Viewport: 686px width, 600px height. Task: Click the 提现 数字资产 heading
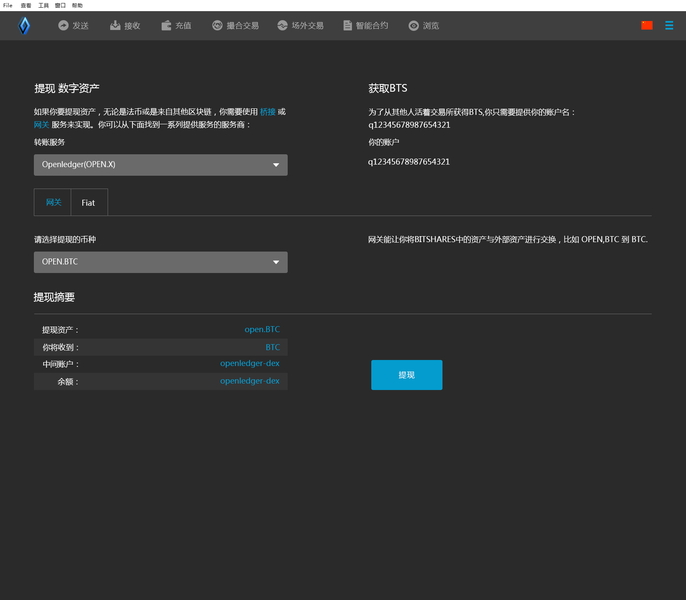67,88
